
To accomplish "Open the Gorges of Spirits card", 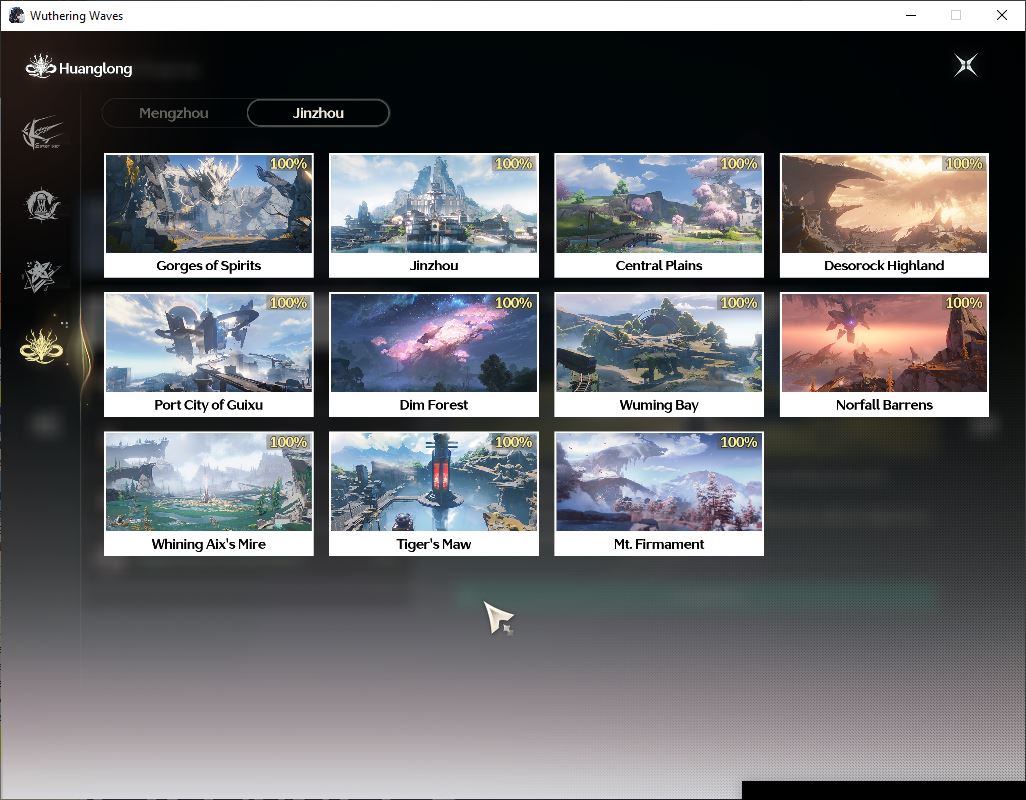I will 209,215.
